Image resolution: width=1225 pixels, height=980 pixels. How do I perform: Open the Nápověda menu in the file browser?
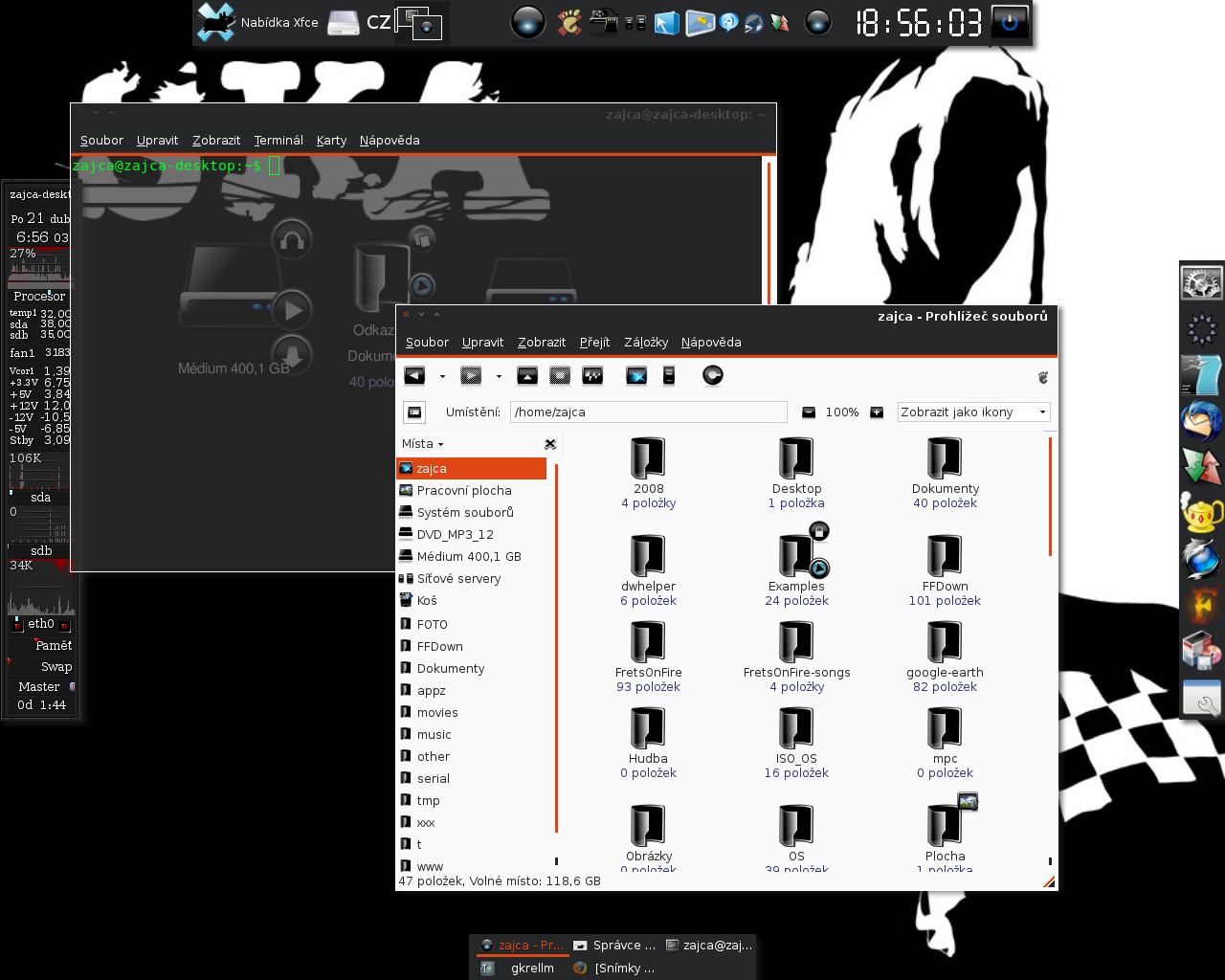tap(711, 343)
